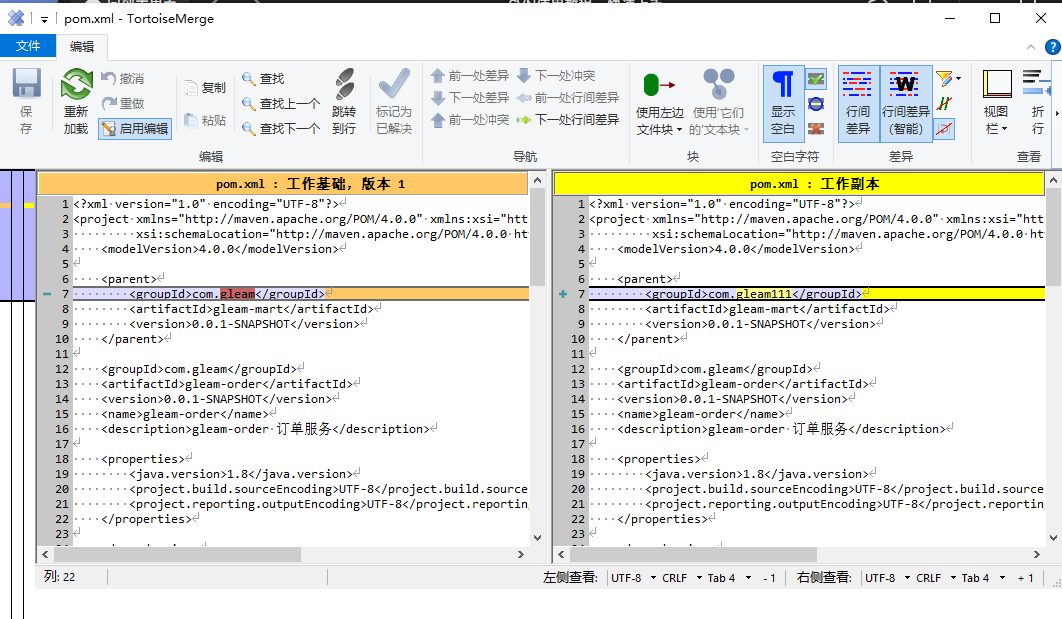Open left pane CRLF line-ending dropdown
The width and height of the screenshot is (1062, 619).
point(682,578)
